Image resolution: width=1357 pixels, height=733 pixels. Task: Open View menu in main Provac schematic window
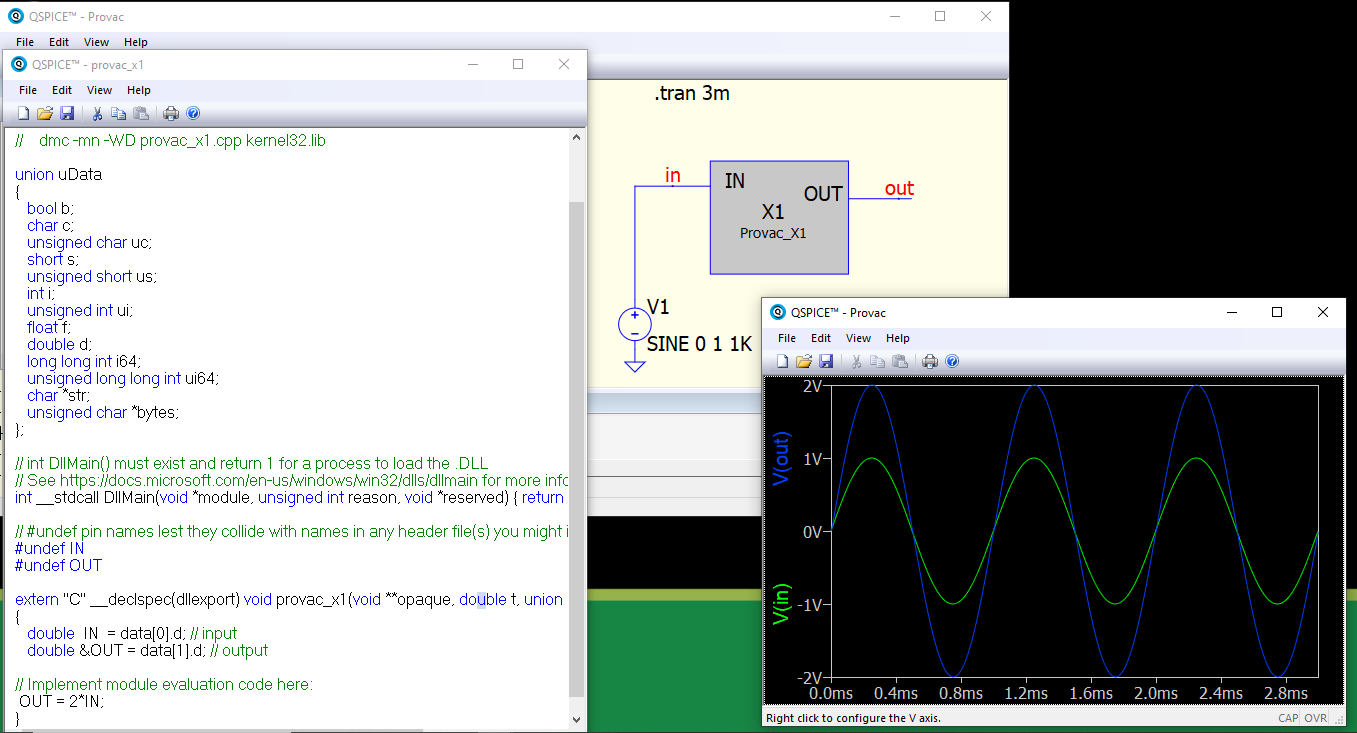(x=96, y=42)
